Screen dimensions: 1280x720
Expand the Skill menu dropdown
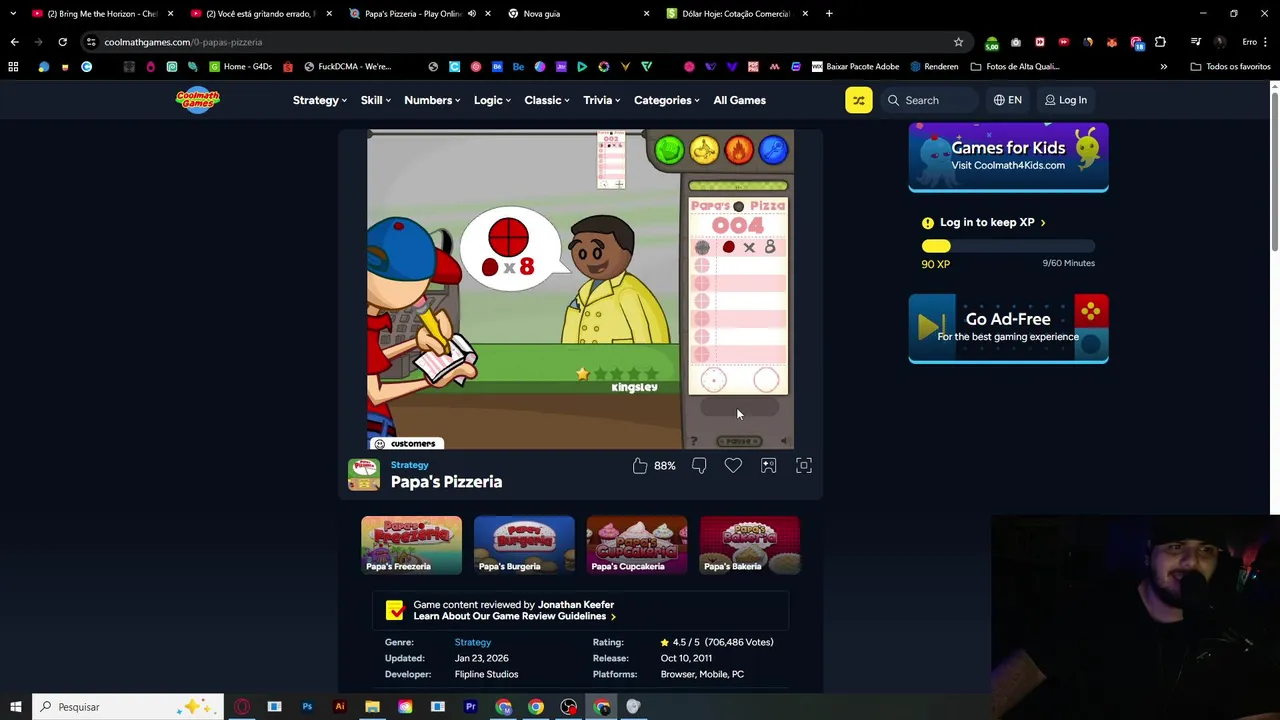[x=376, y=100]
